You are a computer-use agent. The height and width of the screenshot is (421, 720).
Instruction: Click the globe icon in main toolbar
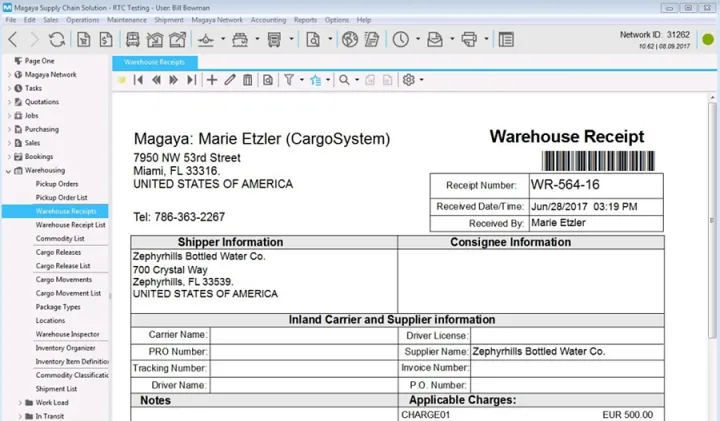(x=349, y=40)
